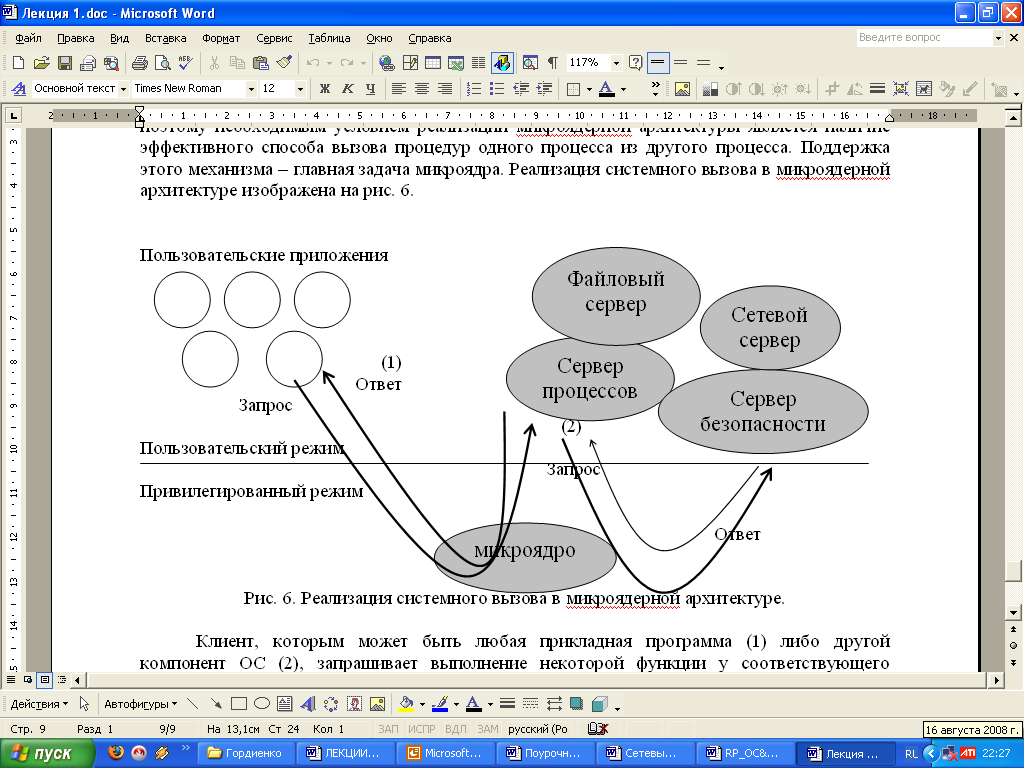The image size is (1024, 768).
Task: Open the Формат menu
Action: pos(221,38)
